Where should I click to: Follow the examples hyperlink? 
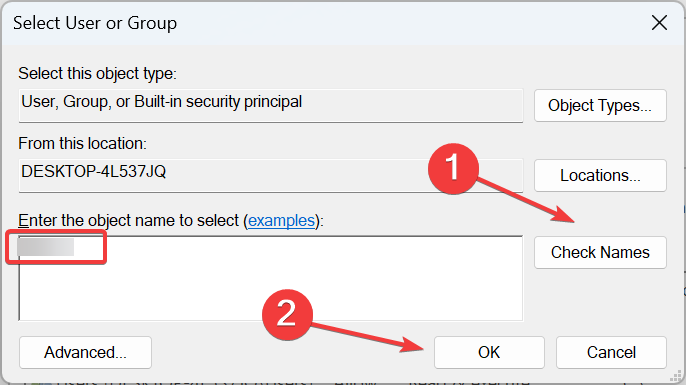(281, 220)
